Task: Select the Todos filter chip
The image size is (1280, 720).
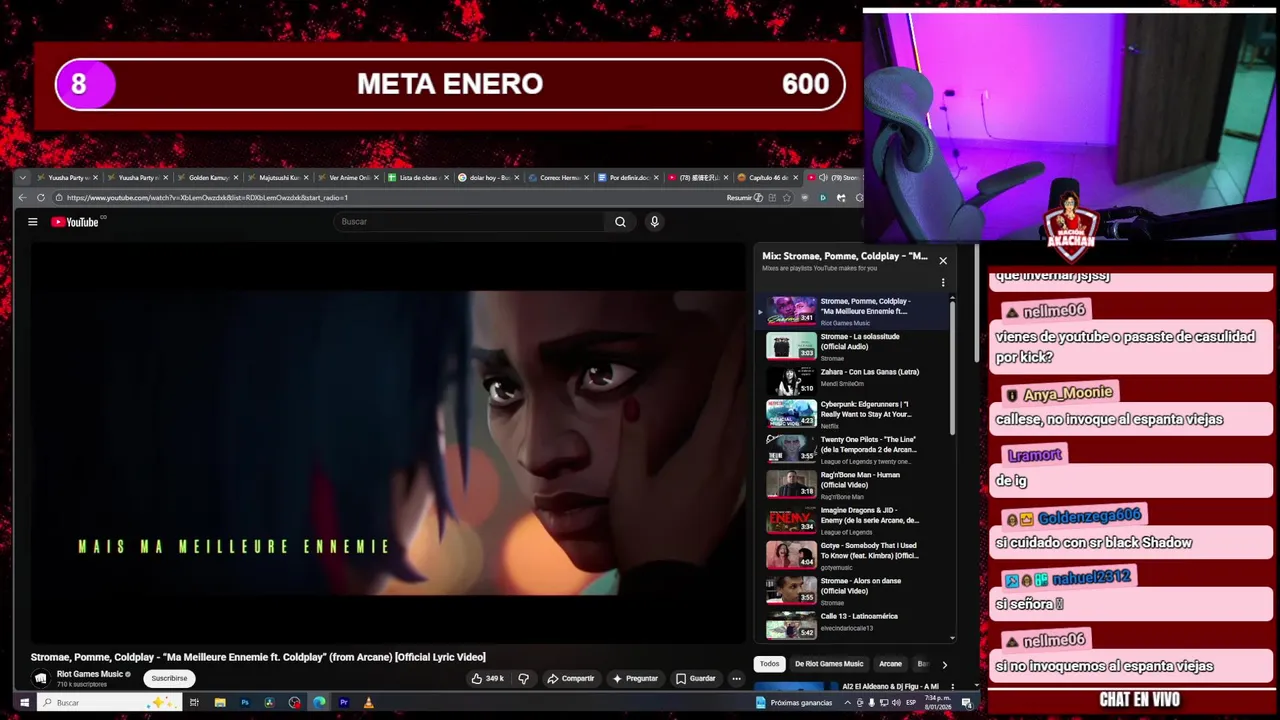Action: [x=769, y=664]
